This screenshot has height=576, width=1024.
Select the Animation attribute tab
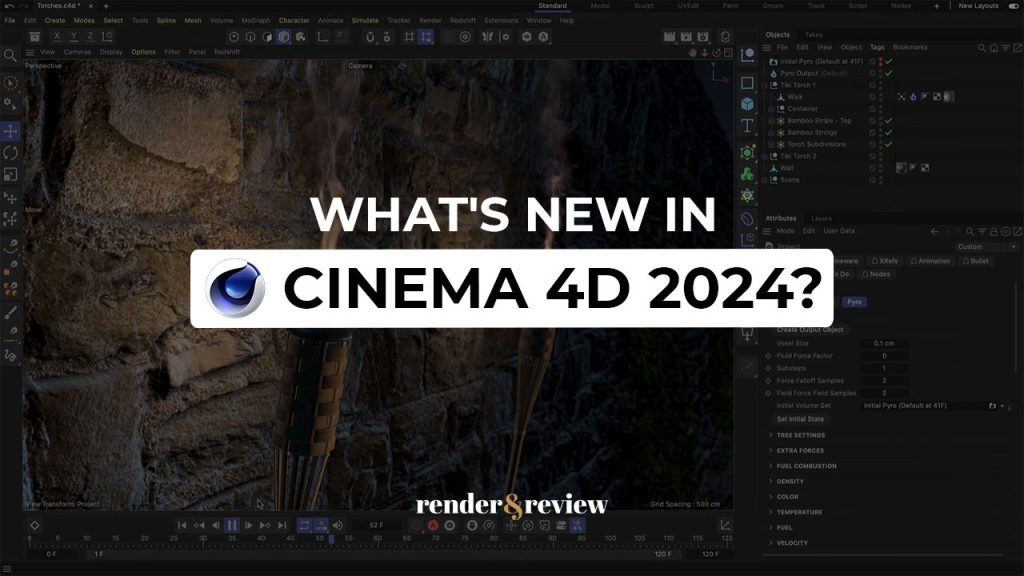point(930,261)
